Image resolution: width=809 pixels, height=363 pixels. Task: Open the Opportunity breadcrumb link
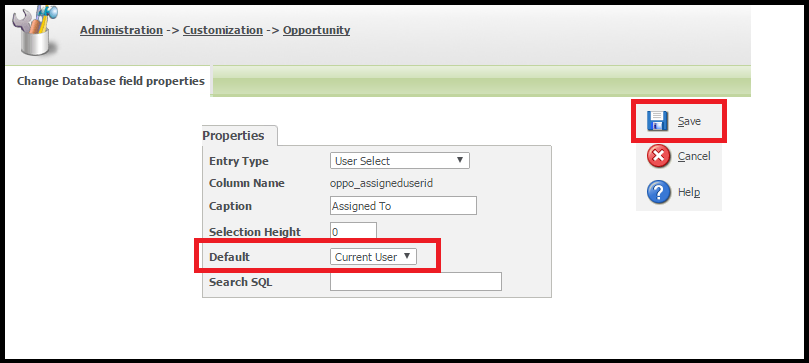point(316,30)
